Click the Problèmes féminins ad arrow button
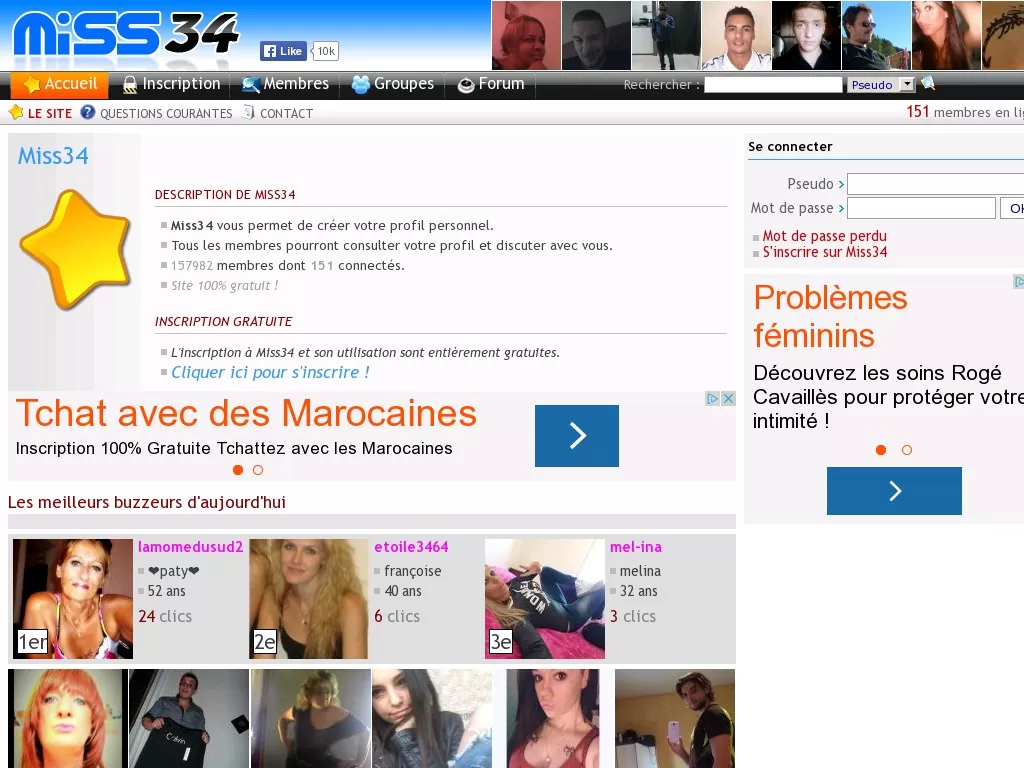1024x768 pixels. click(x=893, y=491)
